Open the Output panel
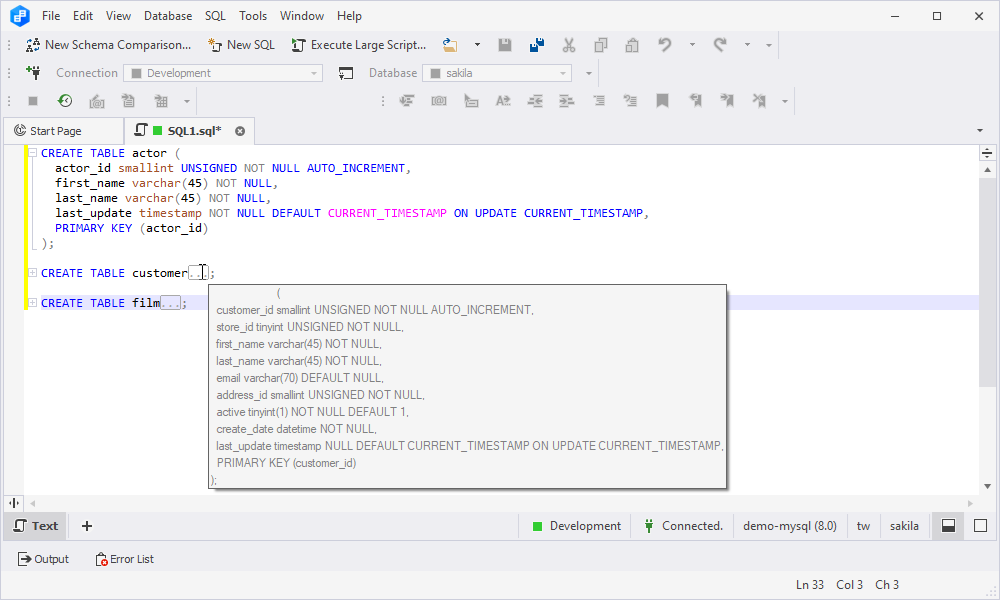This screenshot has height=600, width=1000. 43,559
